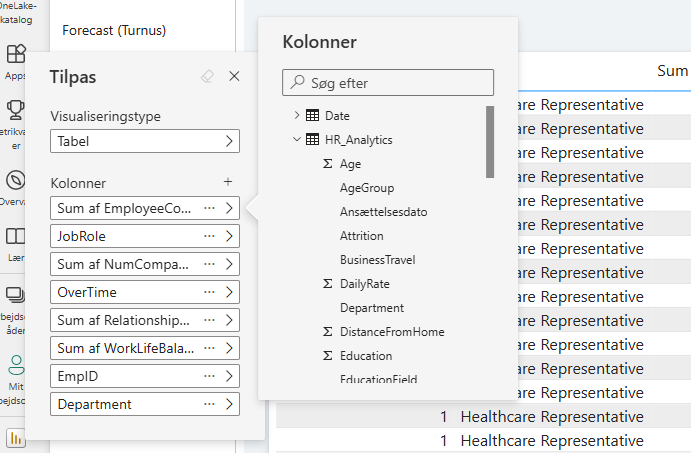Image resolution: width=691 pixels, height=453 pixels.
Task: Collapse the HR_Analytics table
Action: point(297,140)
